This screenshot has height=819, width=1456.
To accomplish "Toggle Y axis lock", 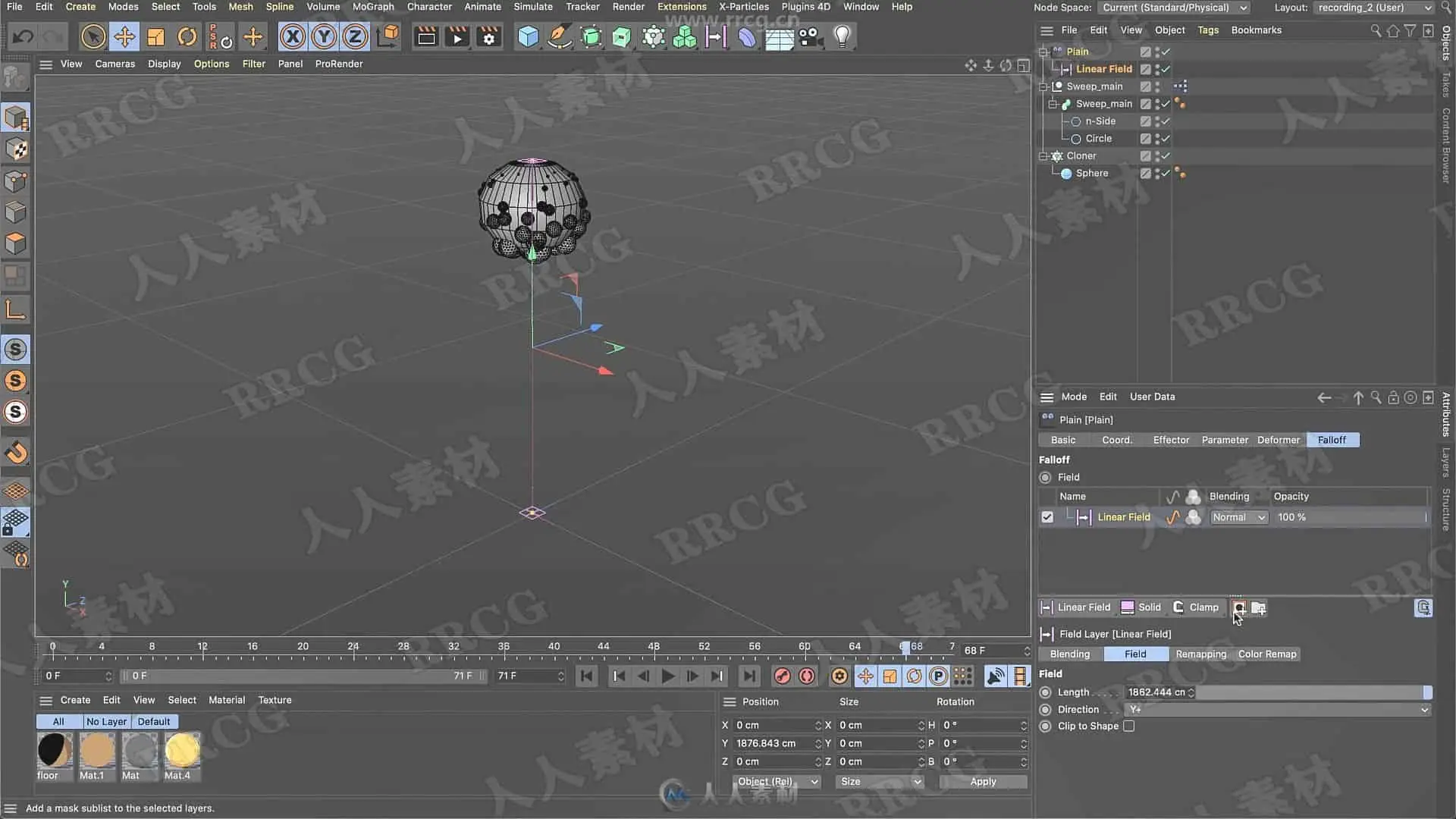I will (324, 36).
